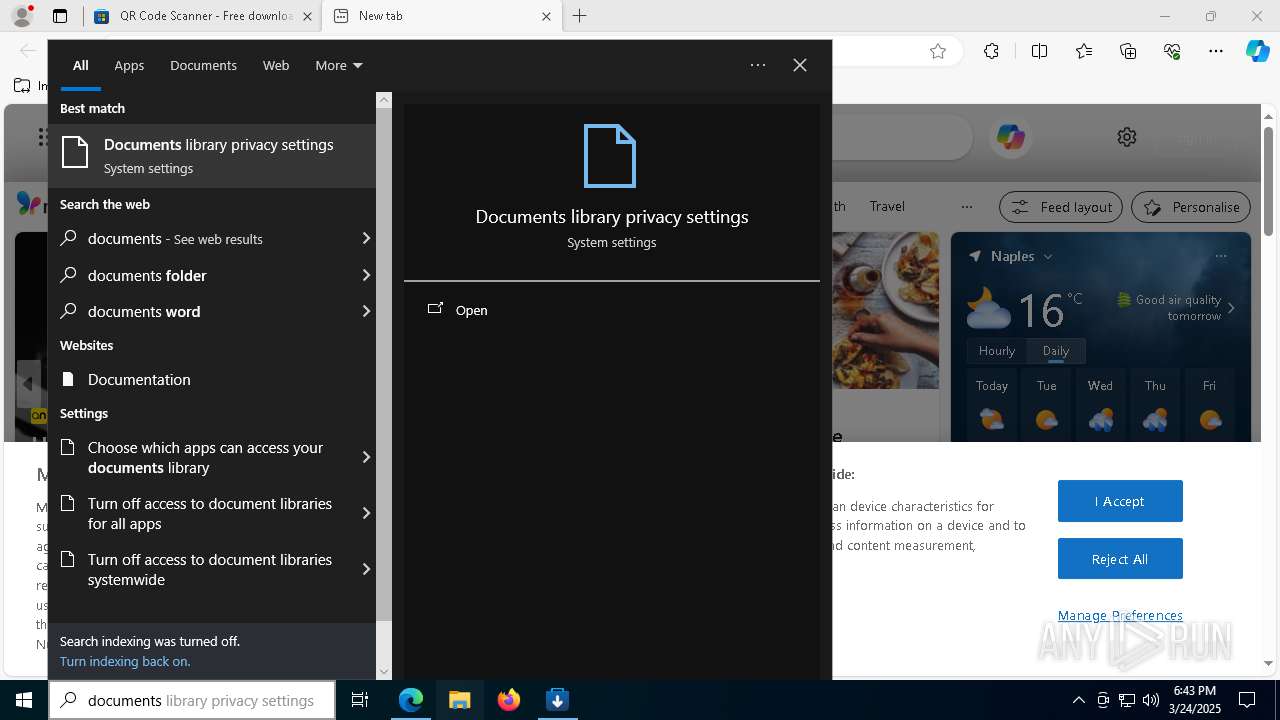Switch to the Web search filter tab
The width and height of the screenshot is (1280, 720).
[276, 65]
